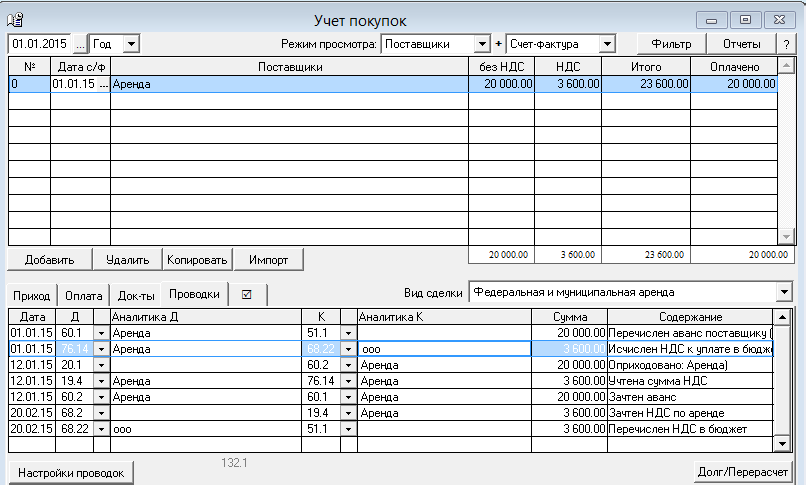Select the Док-ты tab
This screenshot has height=485, width=806.
click(x=135, y=295)
